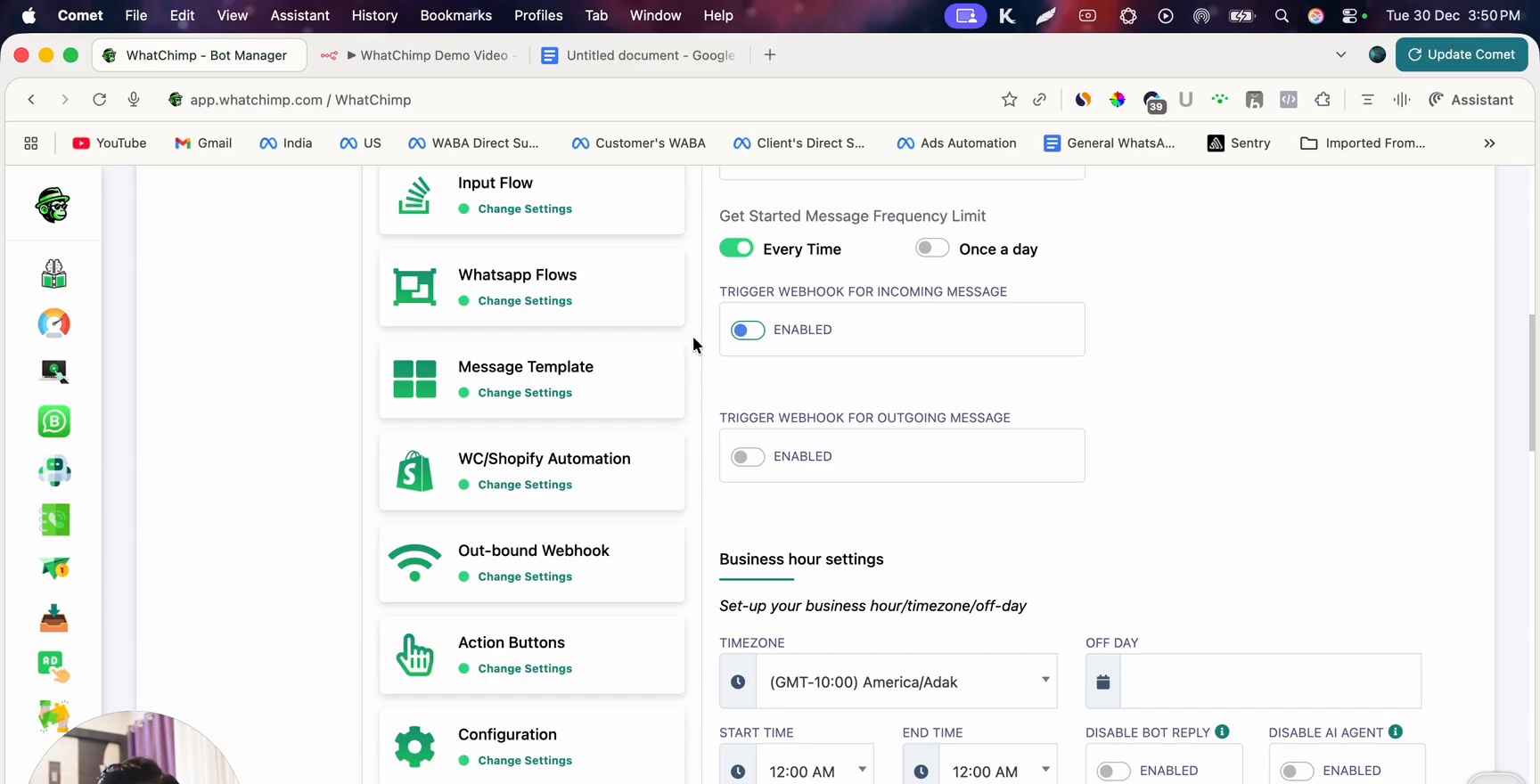Open the tab list dropdown arrow
The height and width of the screenshot is (784, 1540).
(1340, 54)
